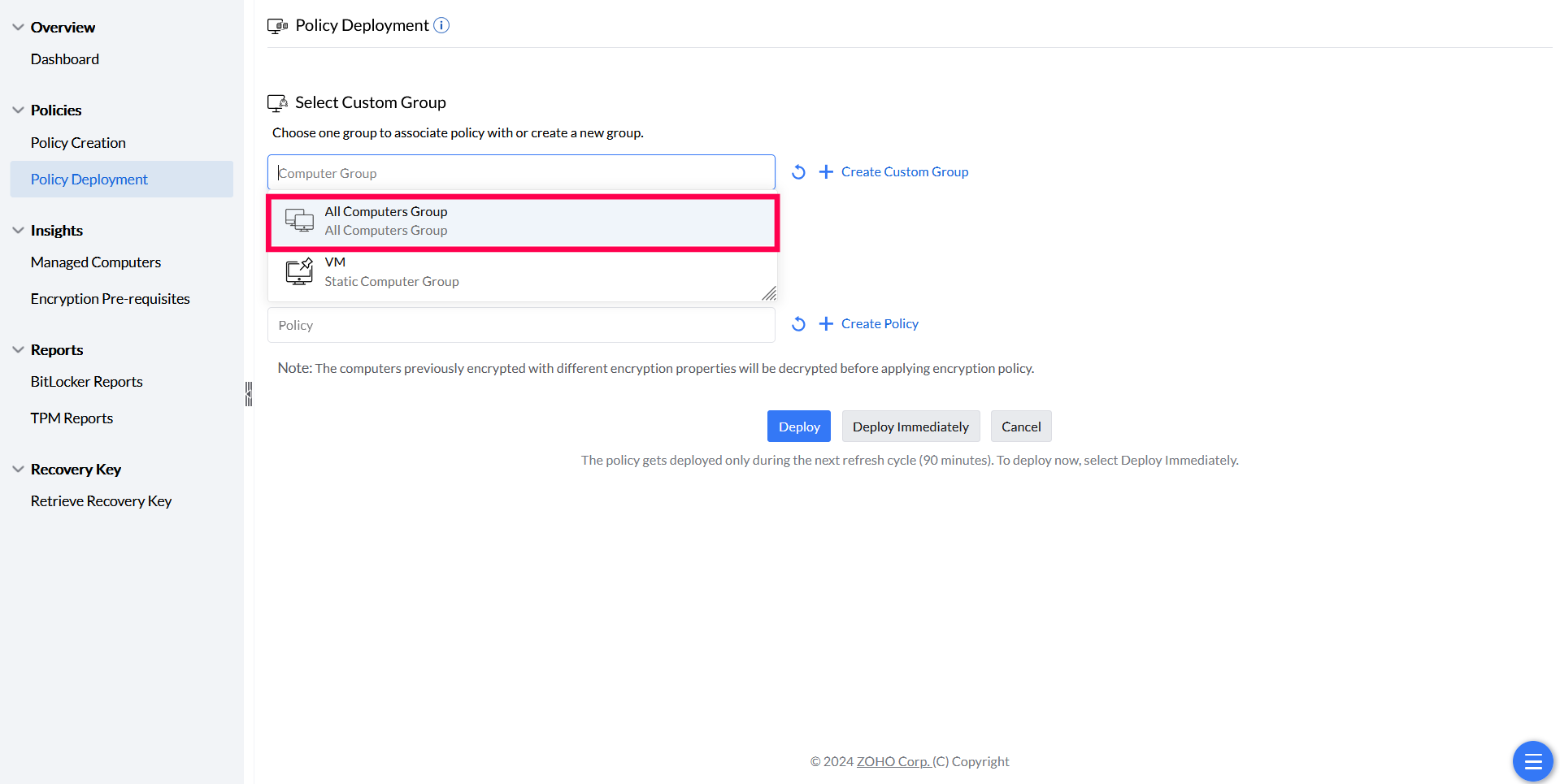Click the plus icon for Create Policy
1560x784 pixels.
(826, 324)
